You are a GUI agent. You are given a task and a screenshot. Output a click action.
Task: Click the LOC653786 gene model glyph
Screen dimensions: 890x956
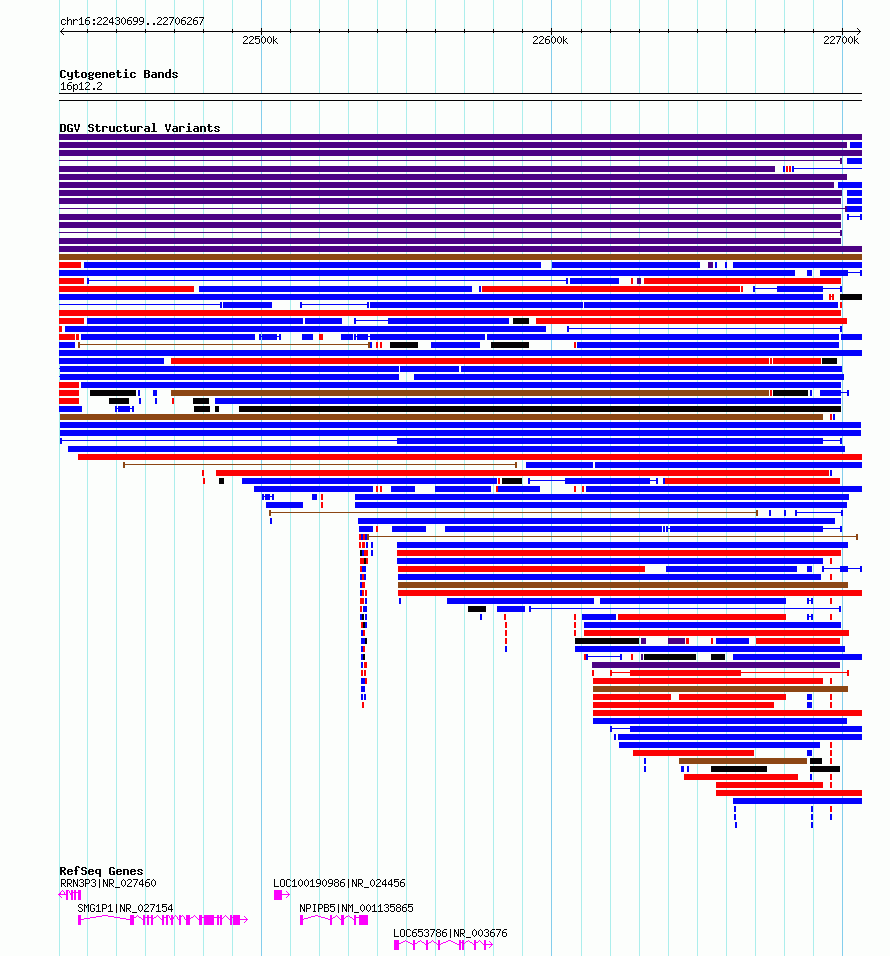pos(443,945)
